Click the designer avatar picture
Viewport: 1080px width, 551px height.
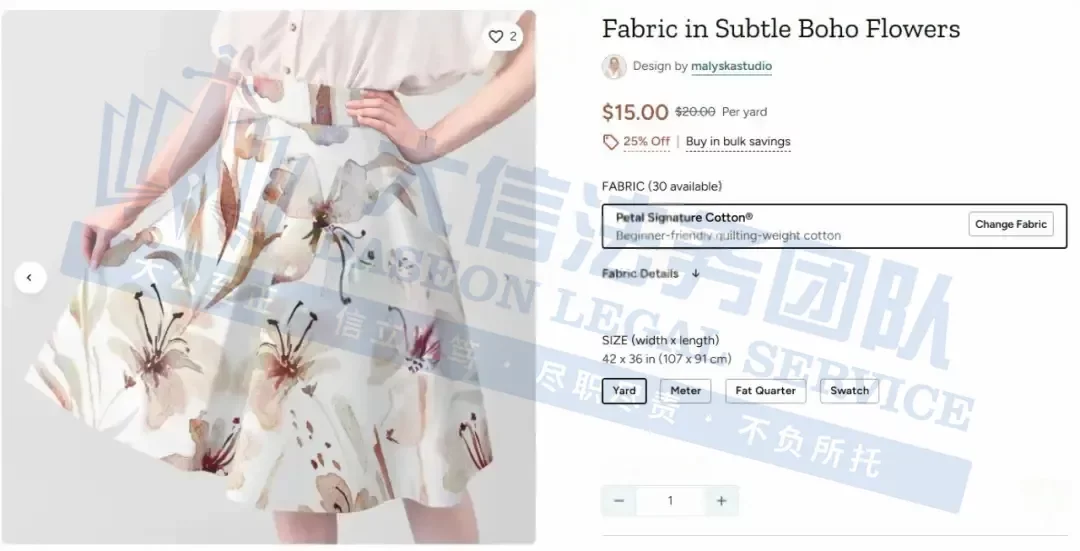click(x=614, y=66)
